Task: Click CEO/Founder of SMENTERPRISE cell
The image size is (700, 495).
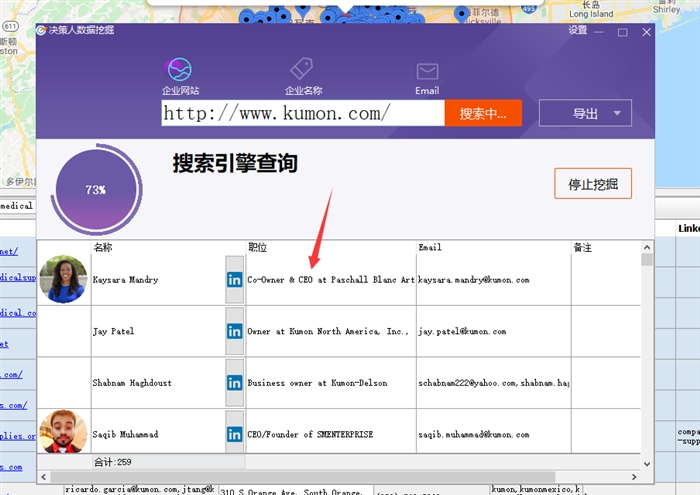Action: pos(331,434)
